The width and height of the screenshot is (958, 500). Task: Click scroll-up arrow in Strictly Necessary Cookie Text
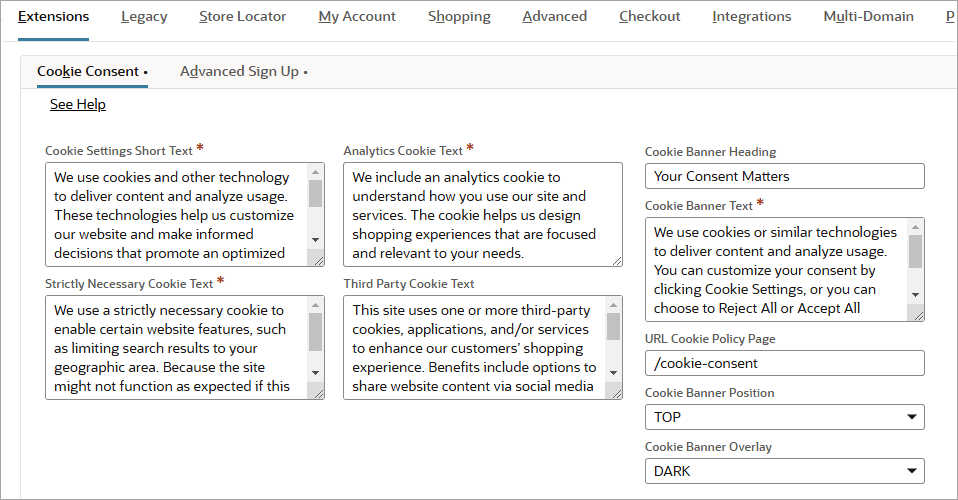[315, 304]
